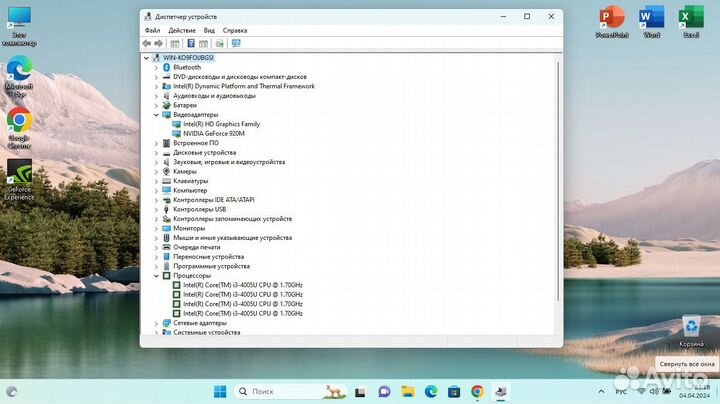Open Excel desktop shortcut
This screenshot has width=720, height=404.
691,22
